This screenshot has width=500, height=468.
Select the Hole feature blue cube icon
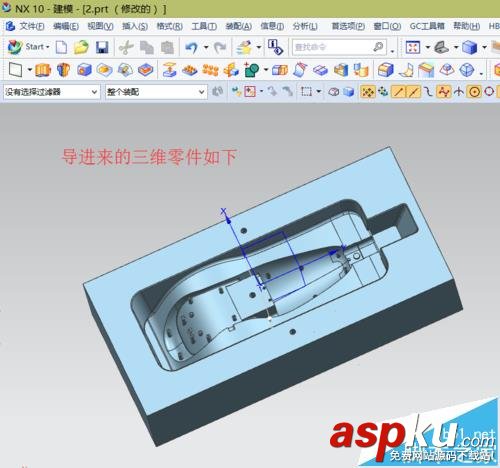tap(84, 70)
